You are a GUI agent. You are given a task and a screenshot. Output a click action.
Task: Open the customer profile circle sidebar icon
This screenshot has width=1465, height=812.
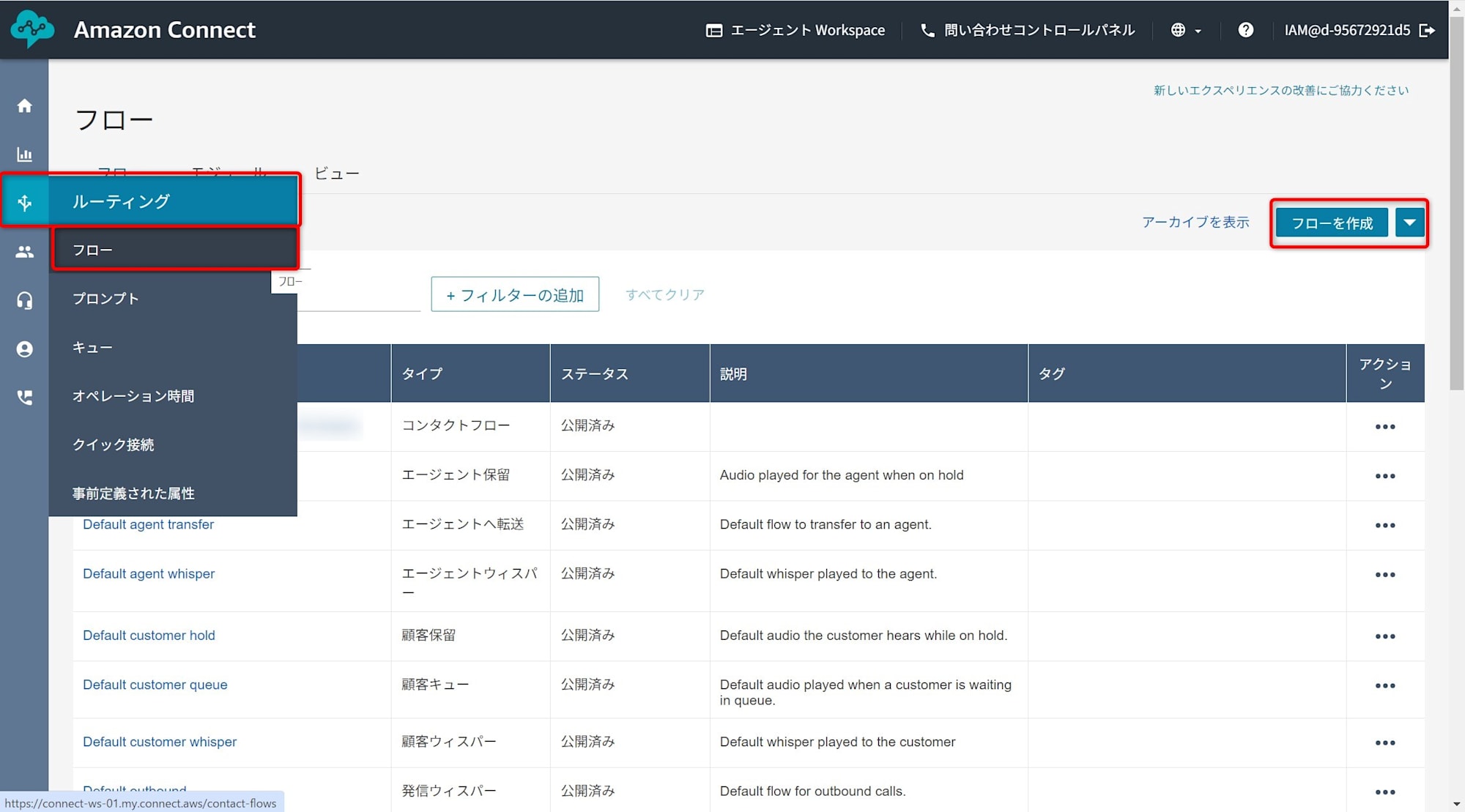pos(24,349)
